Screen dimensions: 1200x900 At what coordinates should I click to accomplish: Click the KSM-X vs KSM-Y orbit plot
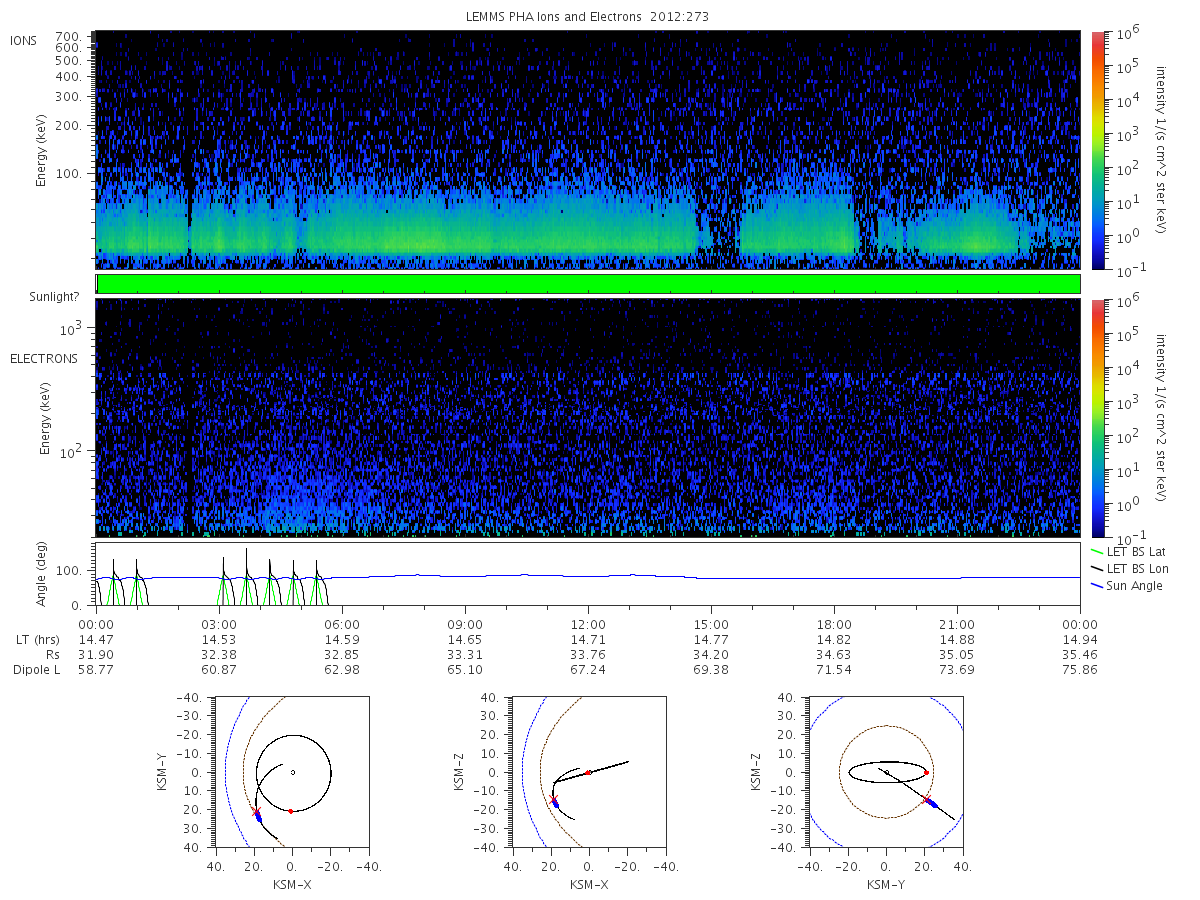[290, 772]
